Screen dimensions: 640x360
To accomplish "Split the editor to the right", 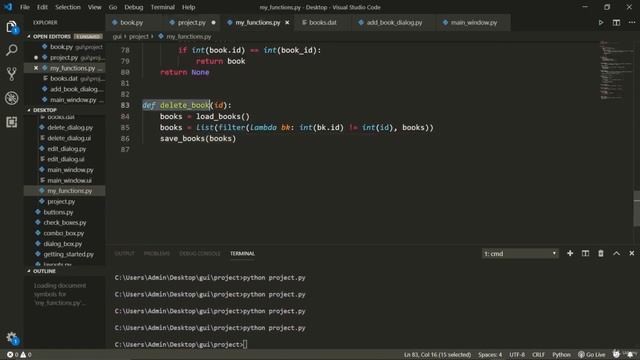I will pos(616,22).
